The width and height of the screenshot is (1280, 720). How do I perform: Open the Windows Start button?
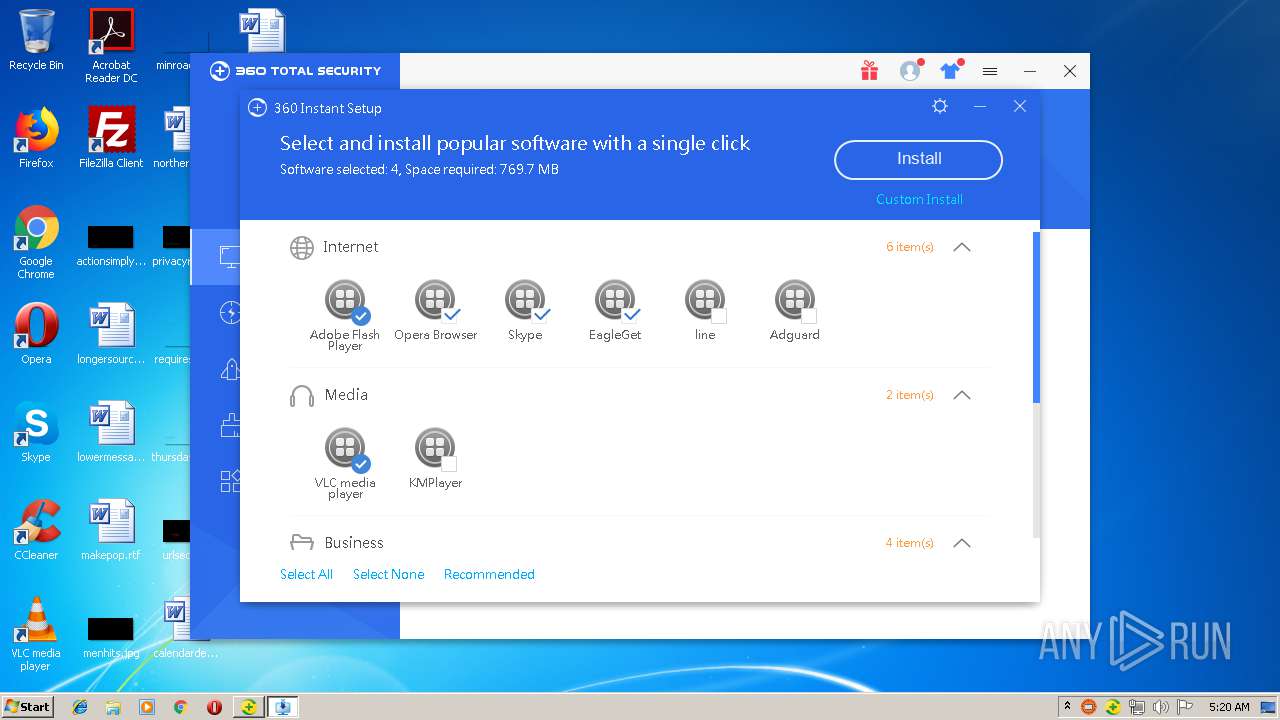point(28,706)
